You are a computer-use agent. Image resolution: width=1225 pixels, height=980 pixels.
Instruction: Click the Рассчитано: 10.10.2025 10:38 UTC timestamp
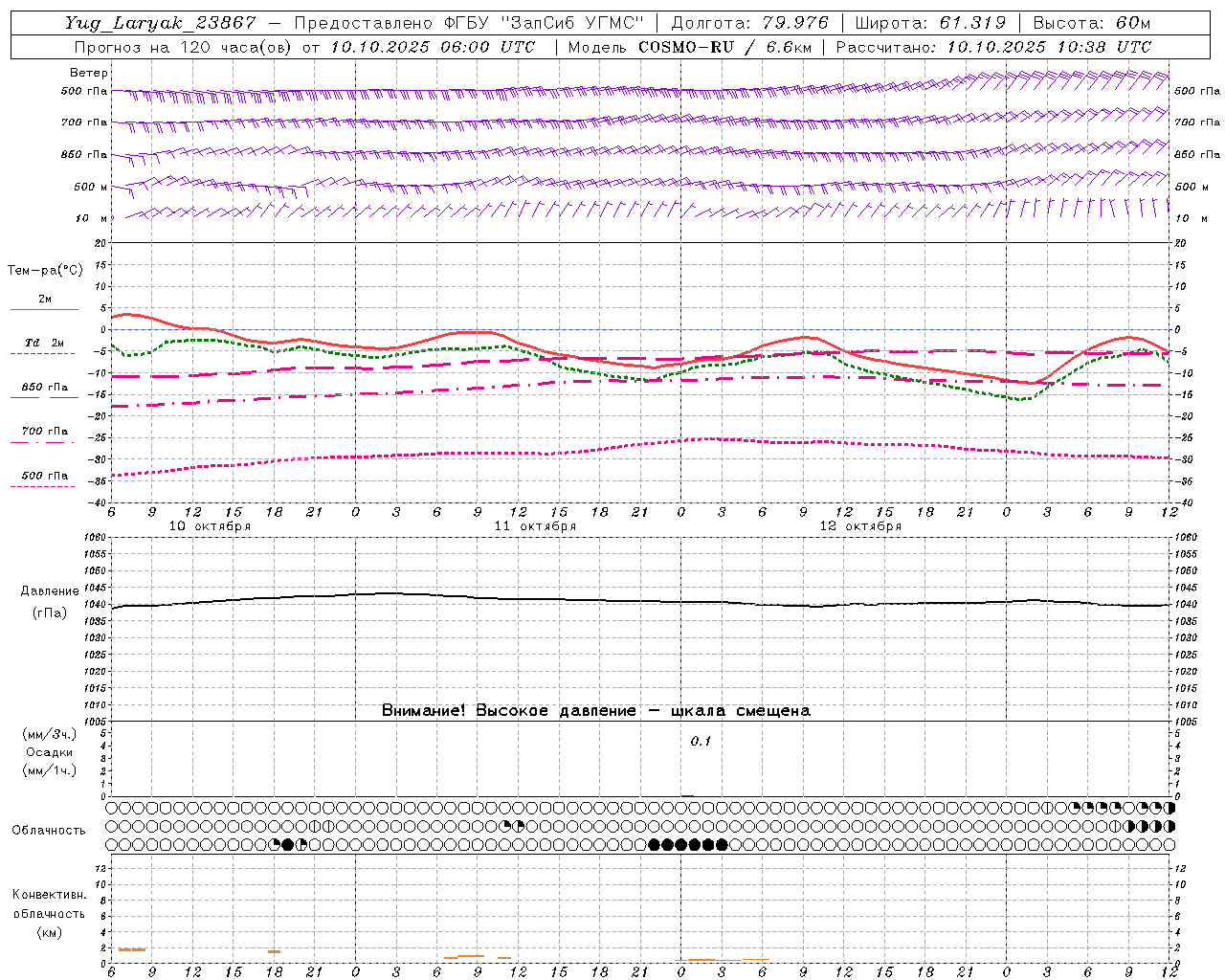pos(994,47)
